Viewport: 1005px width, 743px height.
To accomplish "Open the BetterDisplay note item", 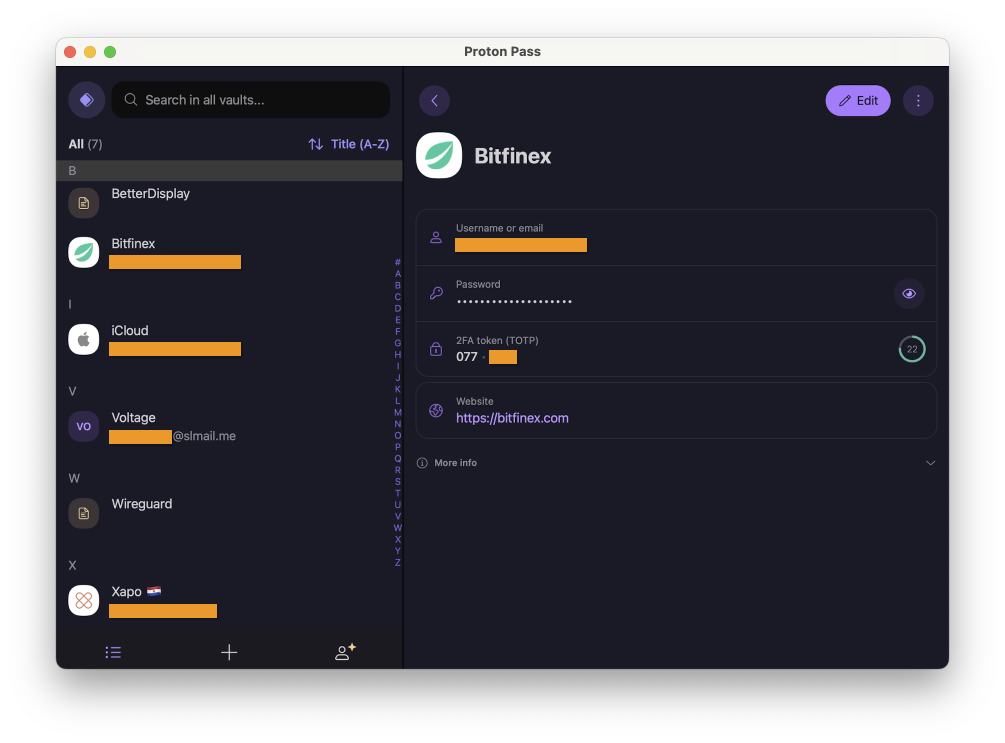I will (229, 203).
